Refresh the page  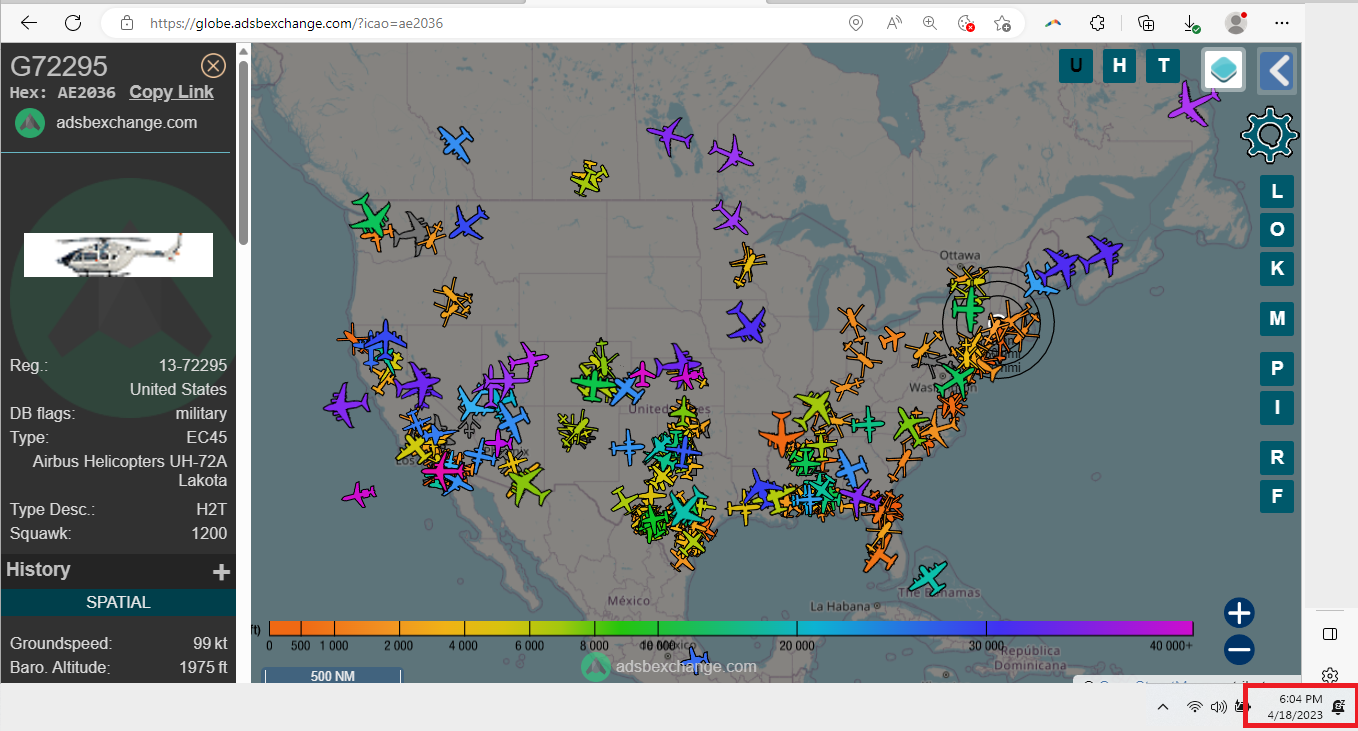click(x=72, y=22)
